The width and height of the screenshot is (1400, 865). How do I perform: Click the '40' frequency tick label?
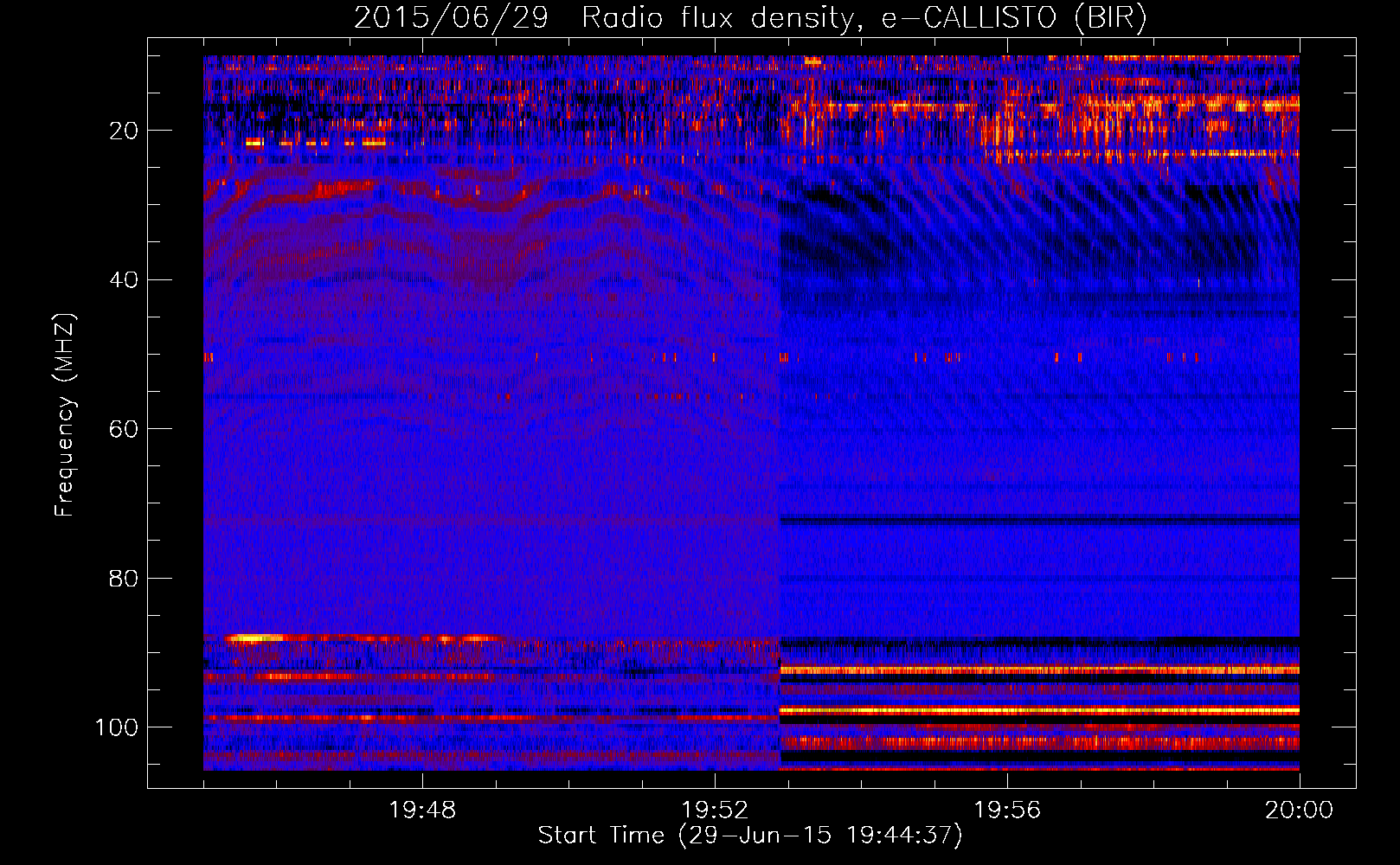click(125, 280)
